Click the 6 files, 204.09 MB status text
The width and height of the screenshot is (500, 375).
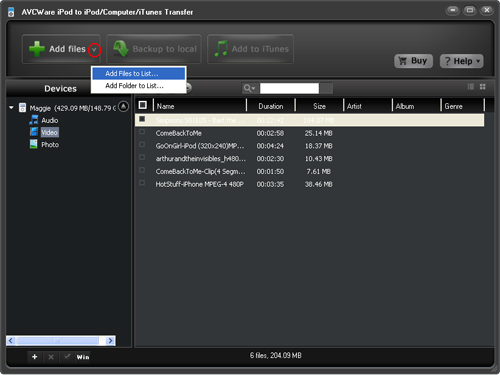276,356
